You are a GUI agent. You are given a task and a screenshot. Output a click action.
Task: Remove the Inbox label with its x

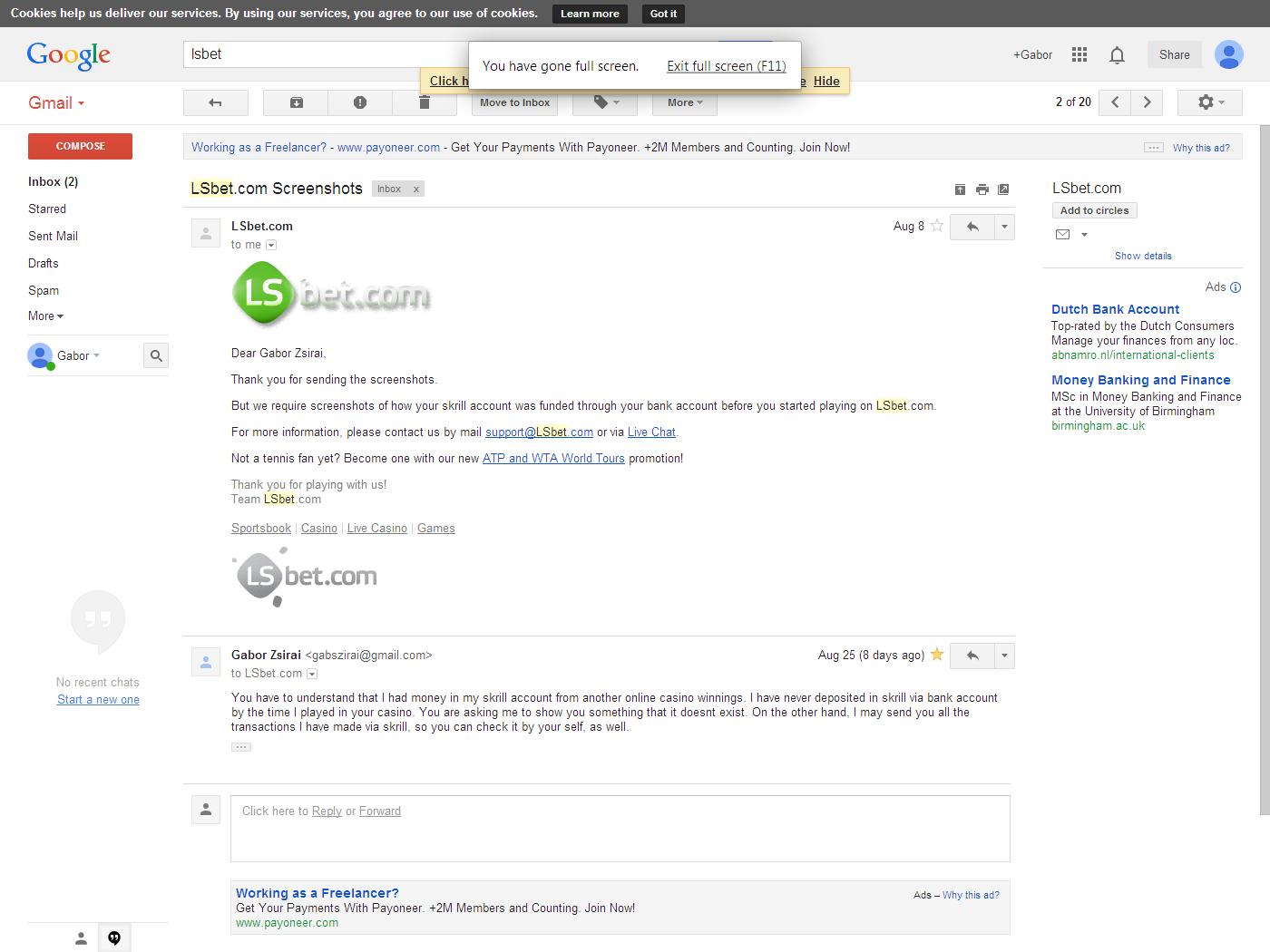[x=416, y=189]
